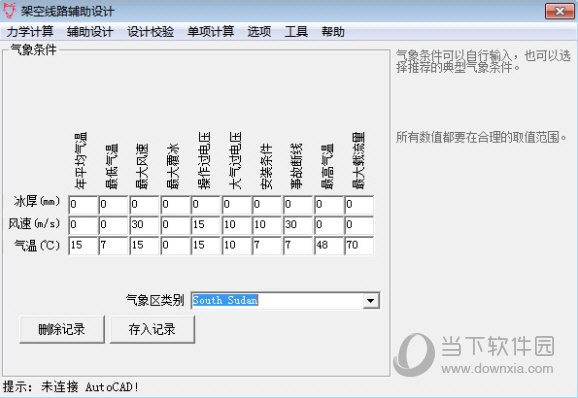Click 风速 field under 最高气温

coord(329,225)
